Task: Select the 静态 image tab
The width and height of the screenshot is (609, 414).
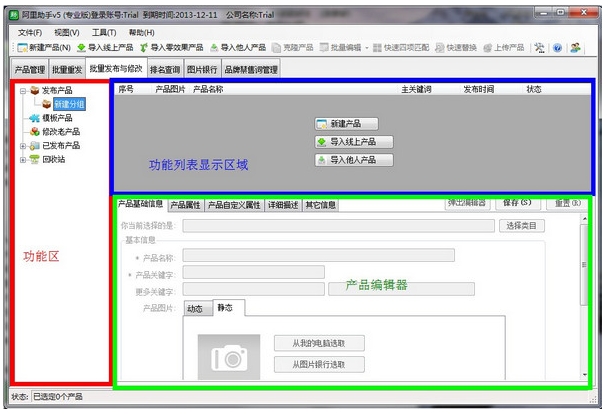Action: point(229,308)
